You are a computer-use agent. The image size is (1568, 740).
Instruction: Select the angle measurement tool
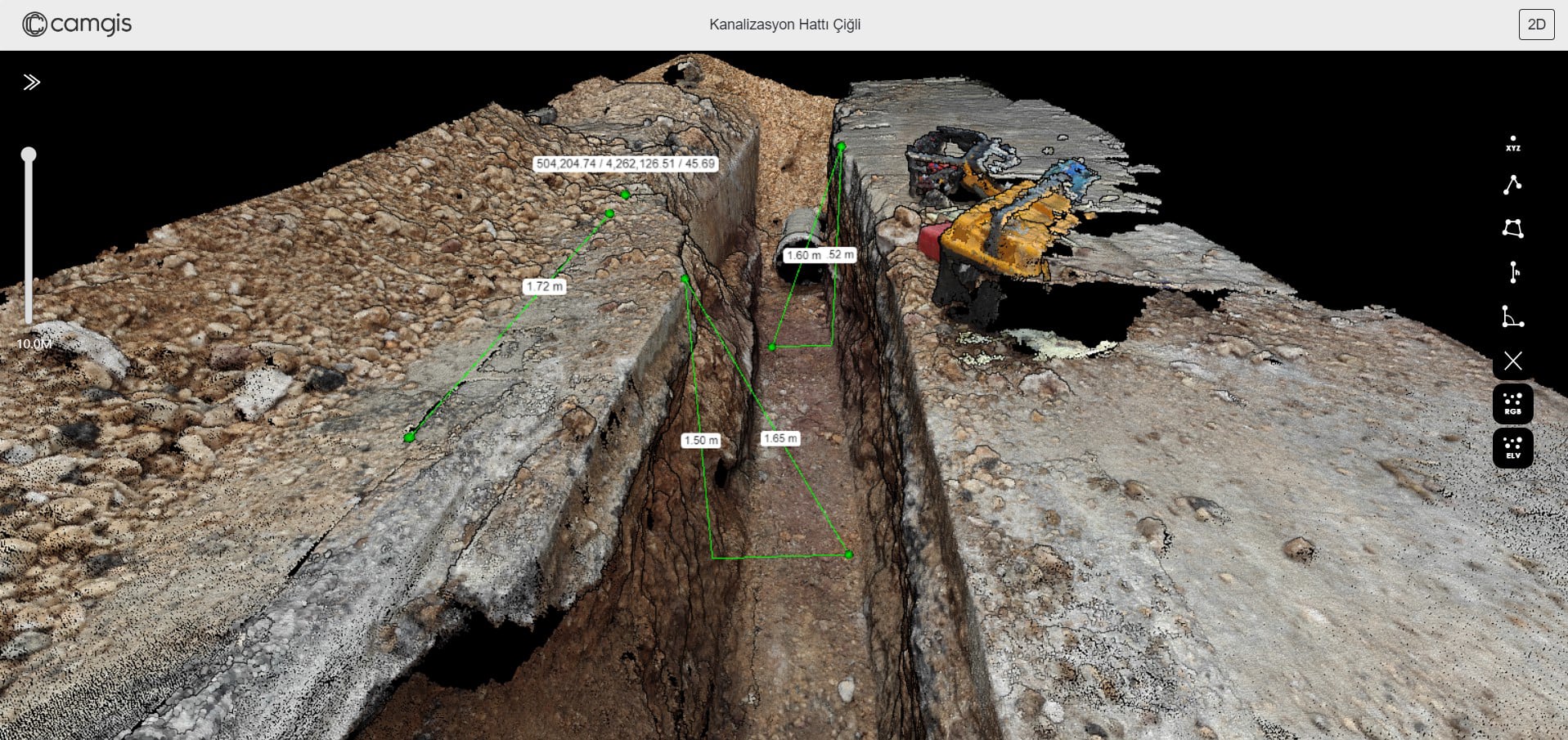(x=1512, y=316)
